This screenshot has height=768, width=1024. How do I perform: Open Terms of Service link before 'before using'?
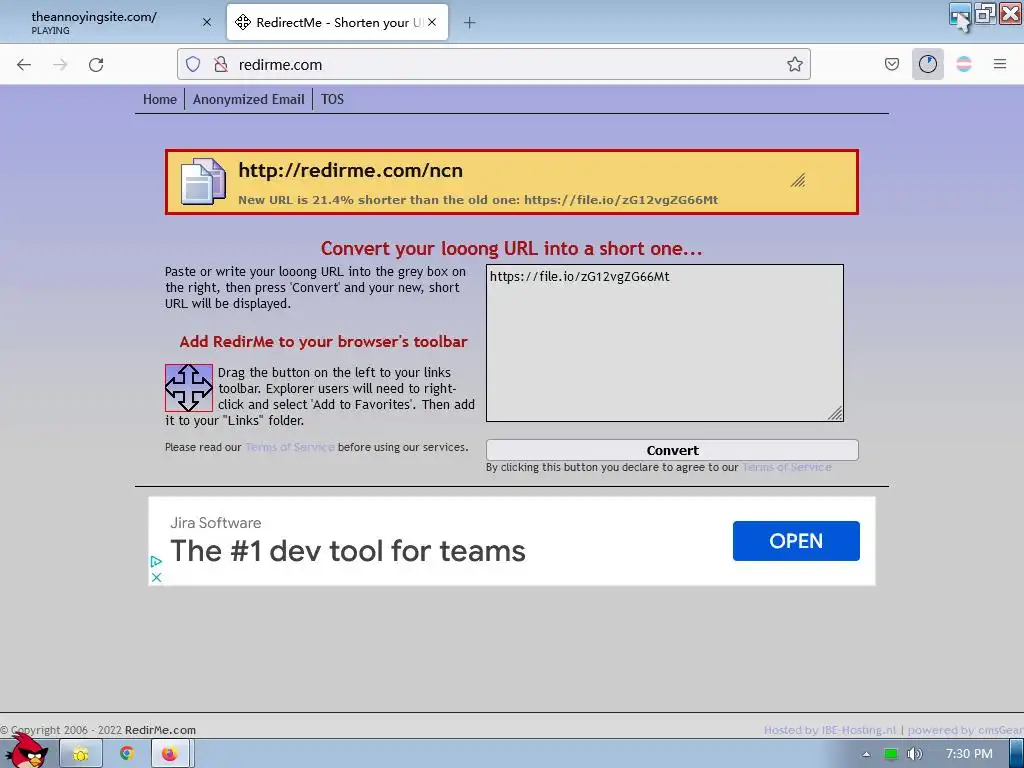[290, 447]
